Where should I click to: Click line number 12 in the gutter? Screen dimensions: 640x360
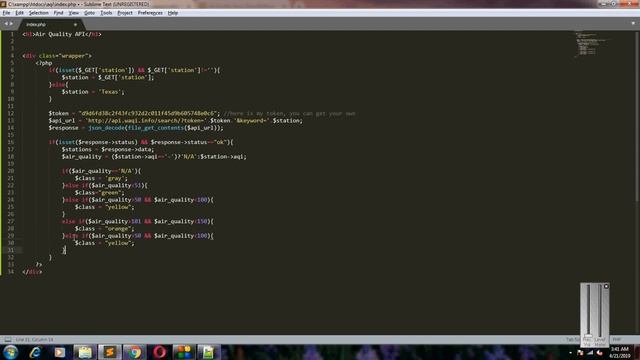pyautogui.click(x=11, y=113)
